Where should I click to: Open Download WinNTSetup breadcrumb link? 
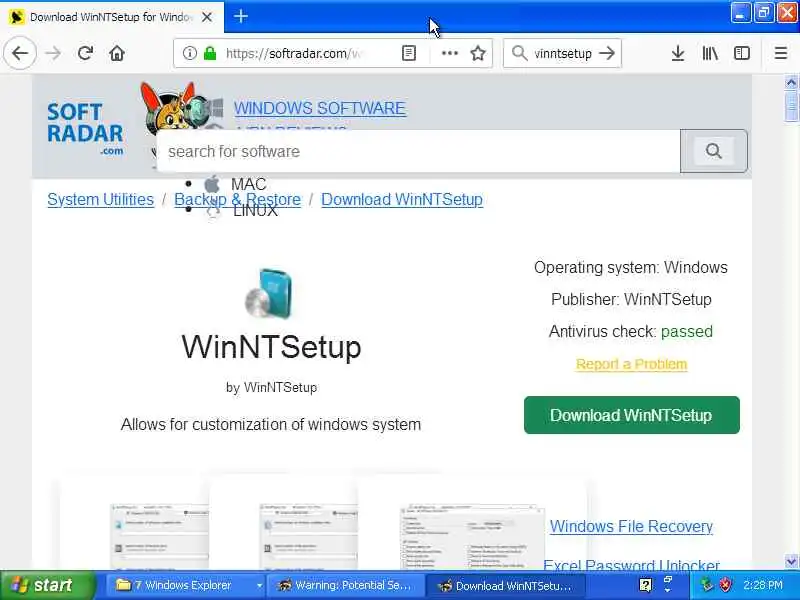[x=402, y=199]
